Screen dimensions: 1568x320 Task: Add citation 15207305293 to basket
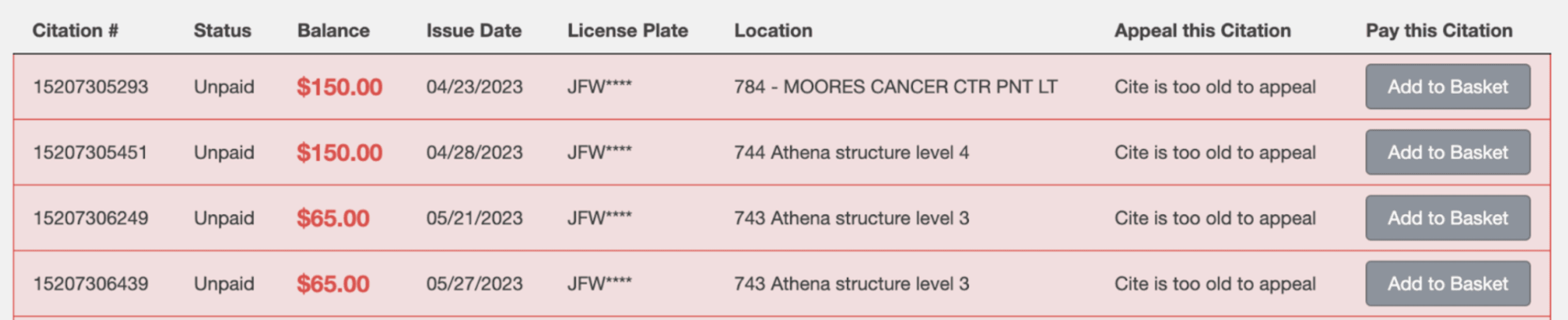(x=1447, y=86)
